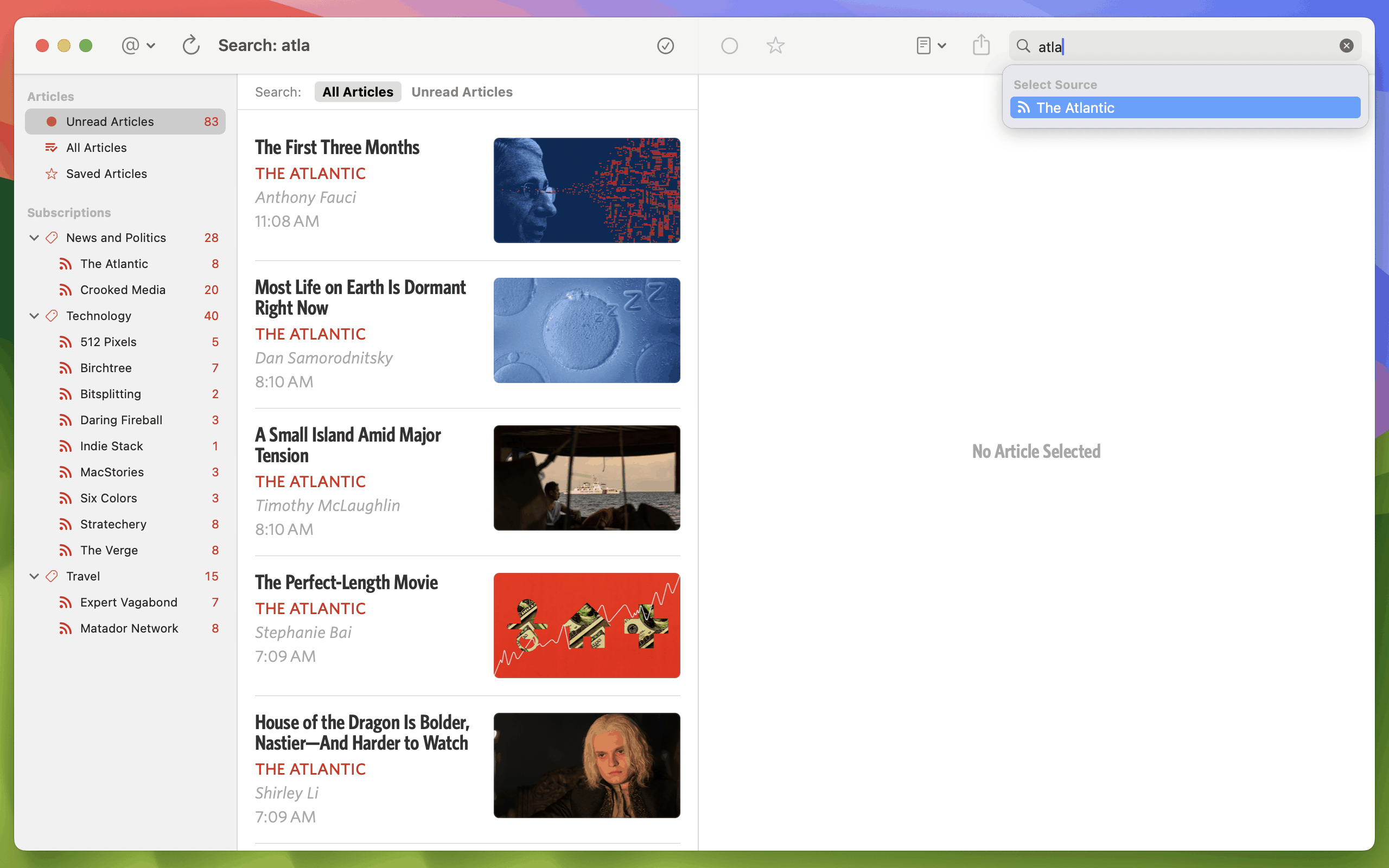Screen dimensions: 1389x868
Task: Click the share icon in toolbar
Action: point(981,45)
